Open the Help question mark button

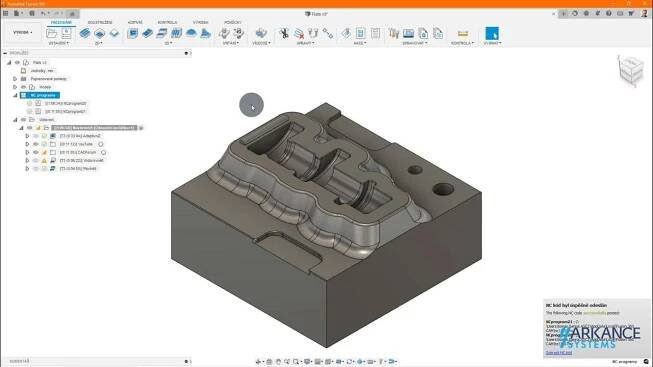[x=609, y=14]
